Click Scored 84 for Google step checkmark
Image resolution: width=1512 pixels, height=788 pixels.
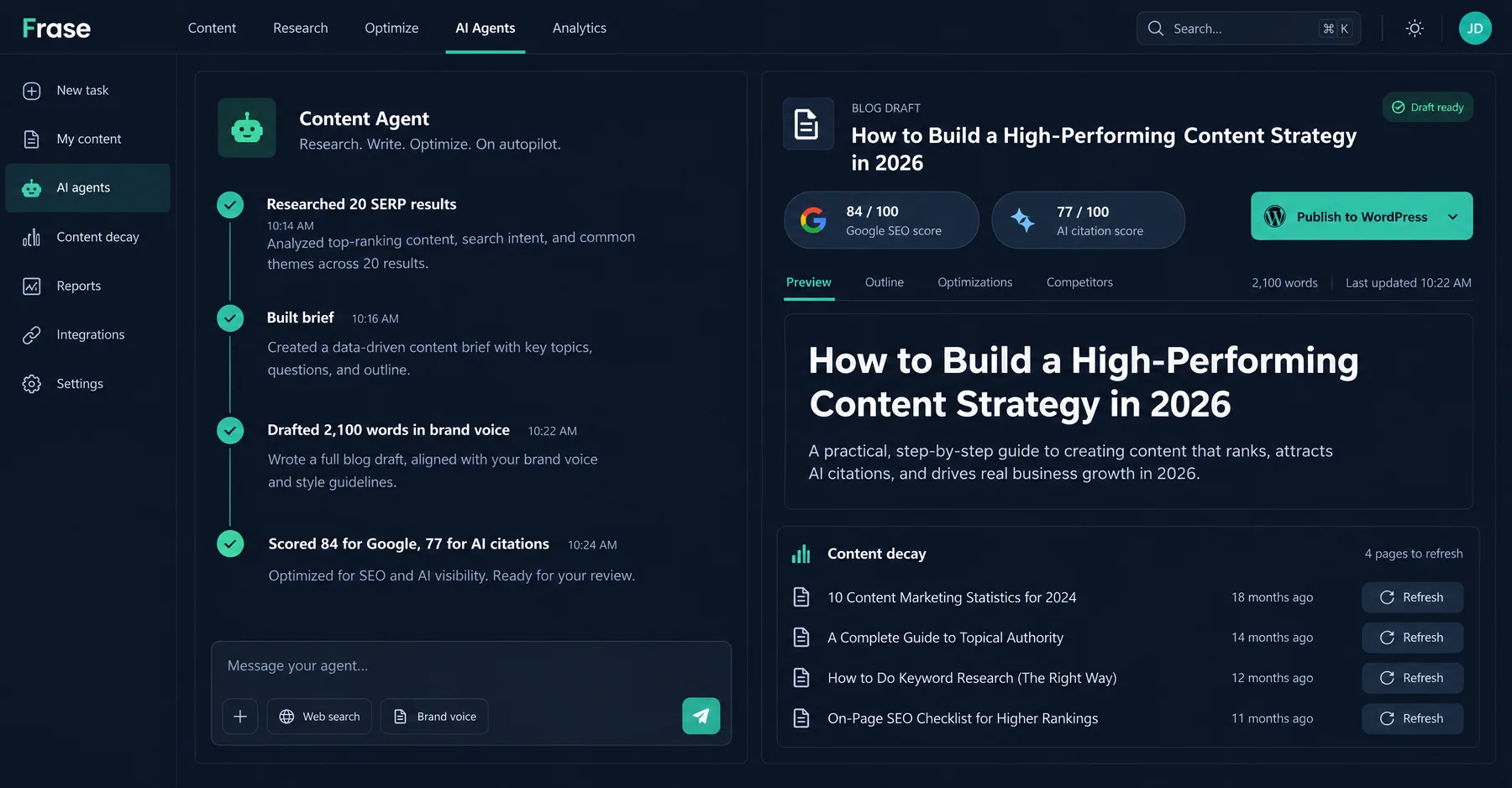(x=230, y=544)
